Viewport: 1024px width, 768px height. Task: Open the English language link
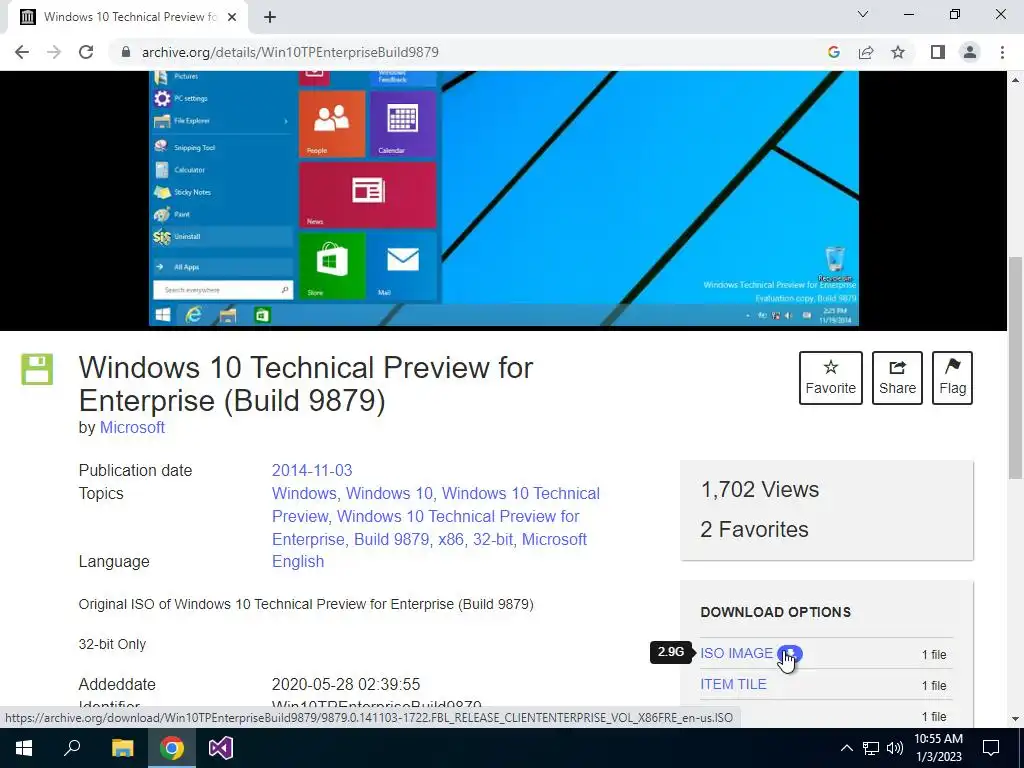click(x=298, y=562)
